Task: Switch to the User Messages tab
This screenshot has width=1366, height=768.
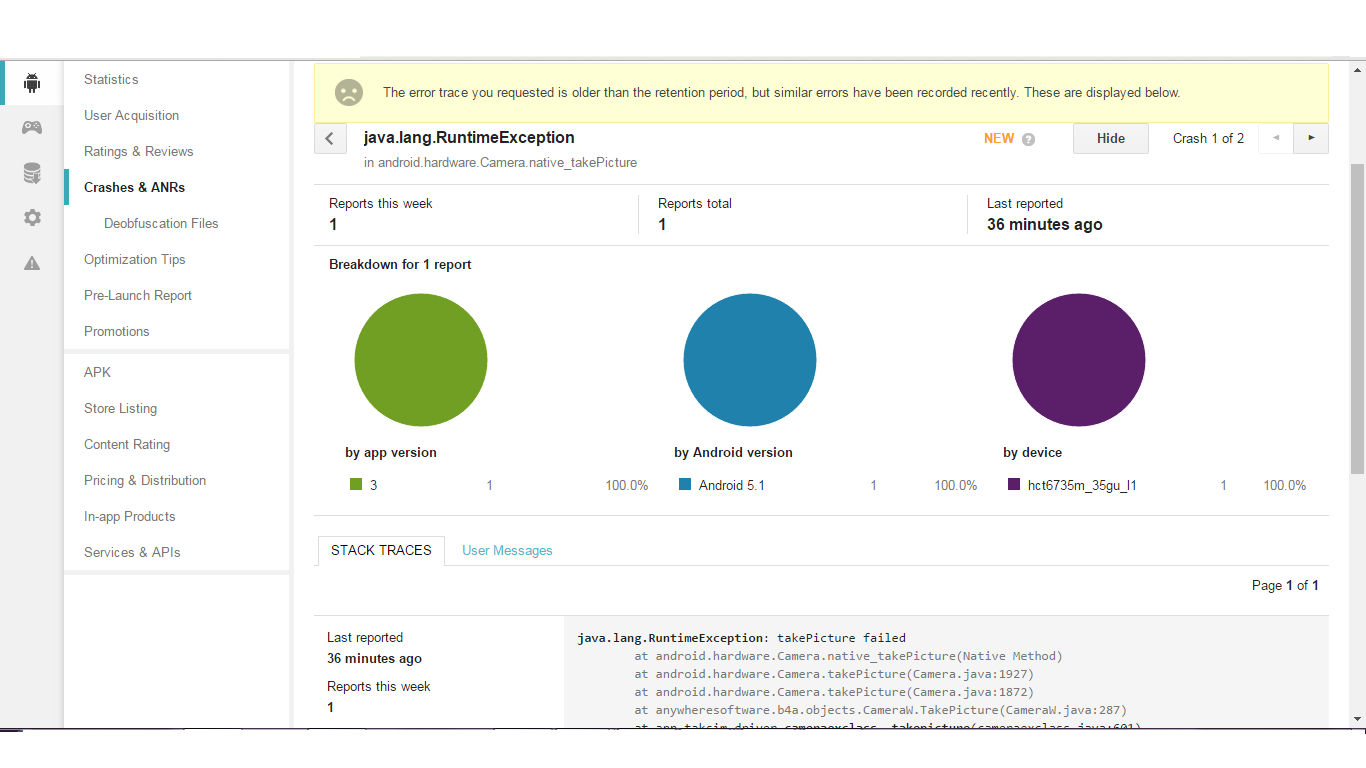Action: [507, 551]
